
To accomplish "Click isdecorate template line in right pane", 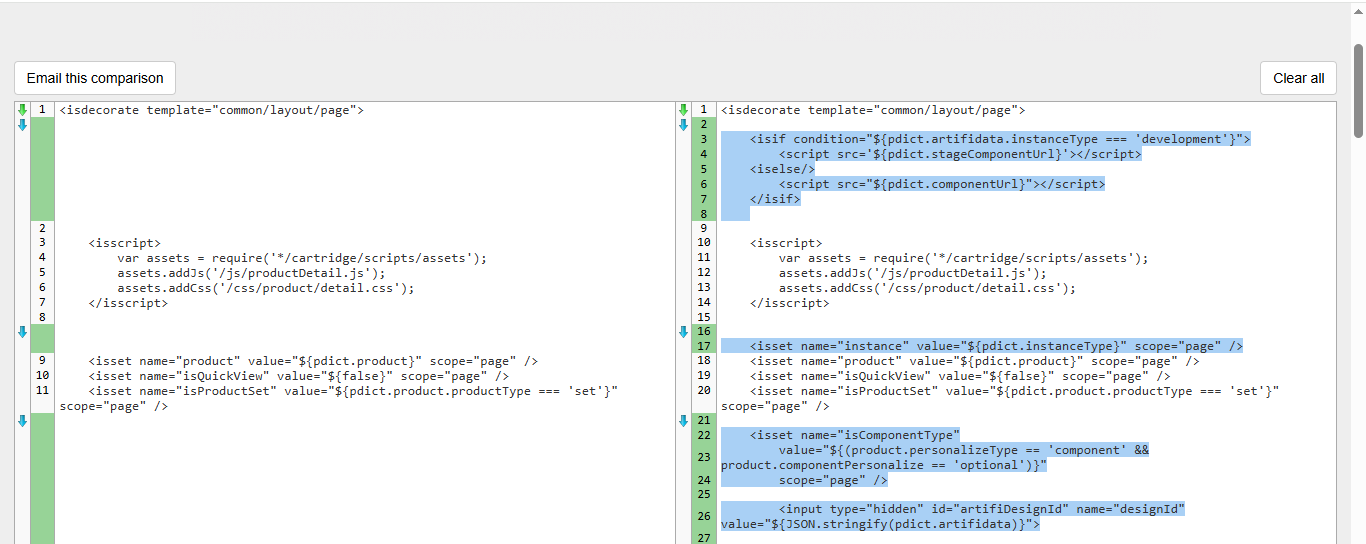I will [x=873, y=110].
